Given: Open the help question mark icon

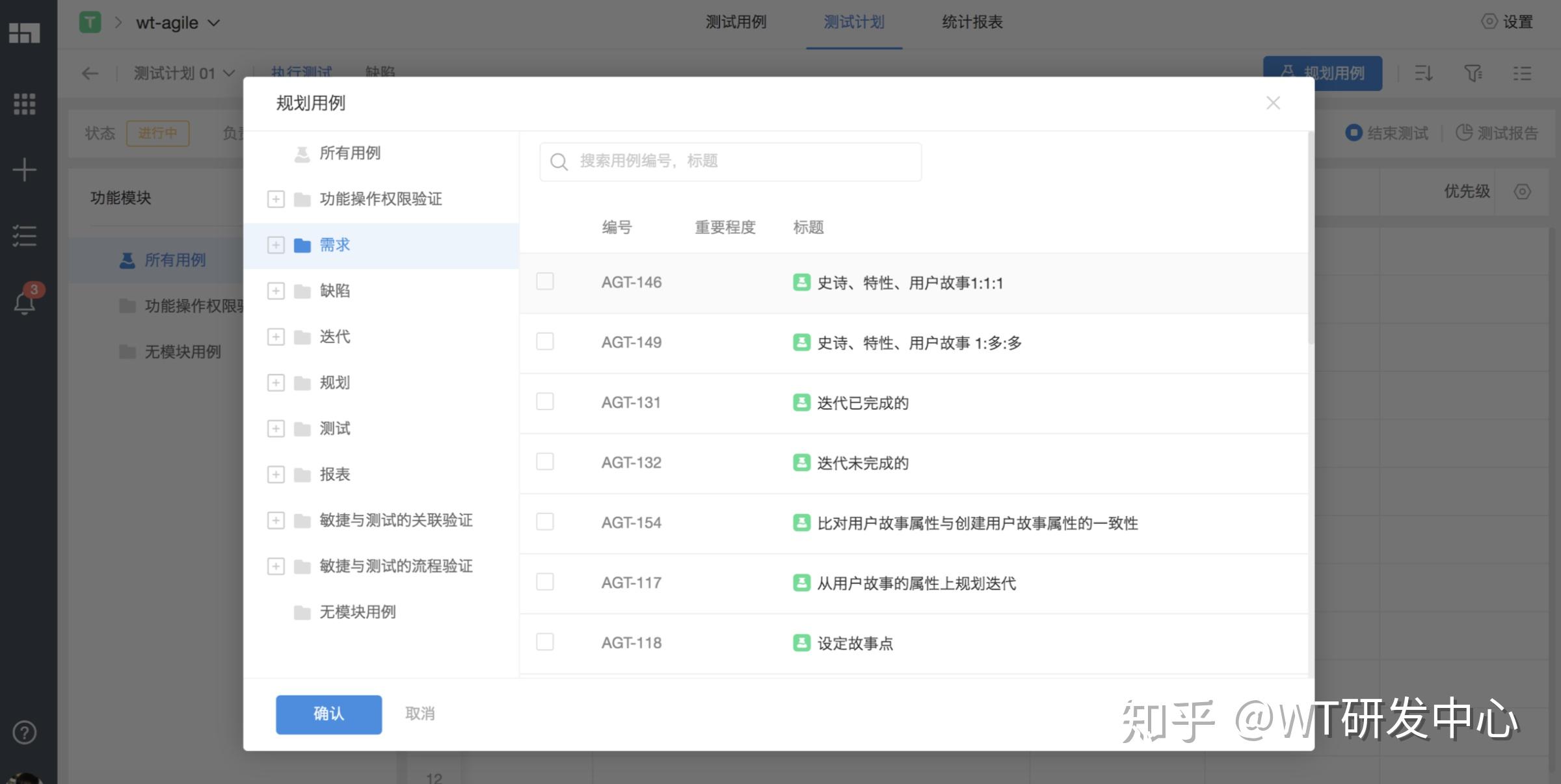Looking at the screenshot, I should pos(25,733).
